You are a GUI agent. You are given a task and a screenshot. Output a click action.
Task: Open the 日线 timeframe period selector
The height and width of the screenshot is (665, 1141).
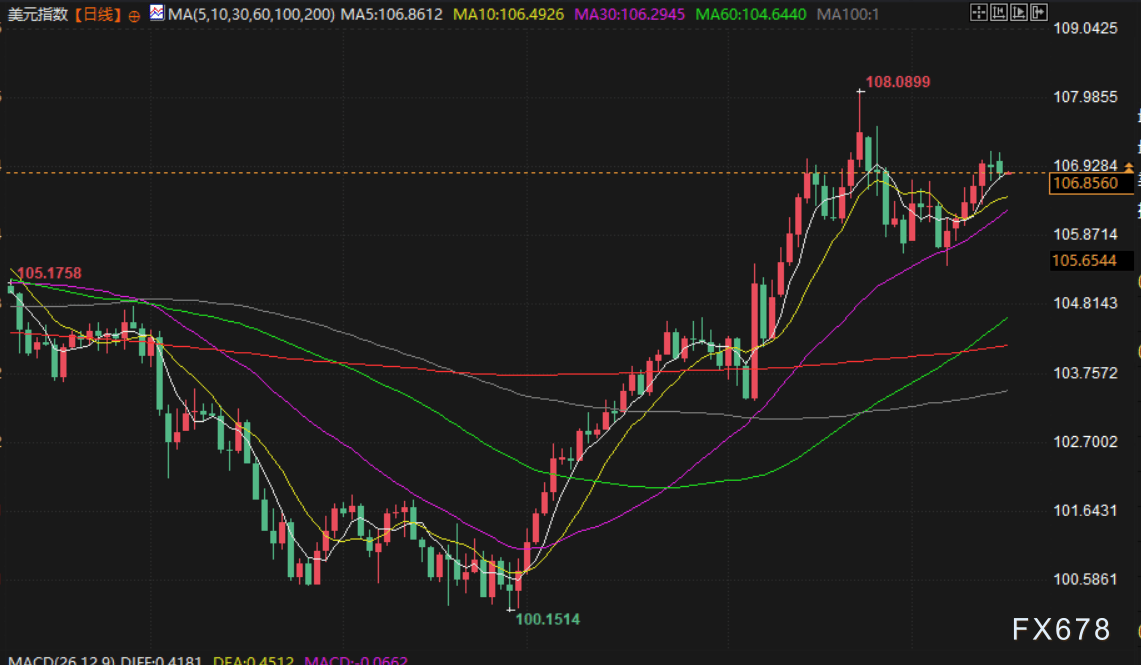click(97, 15)
